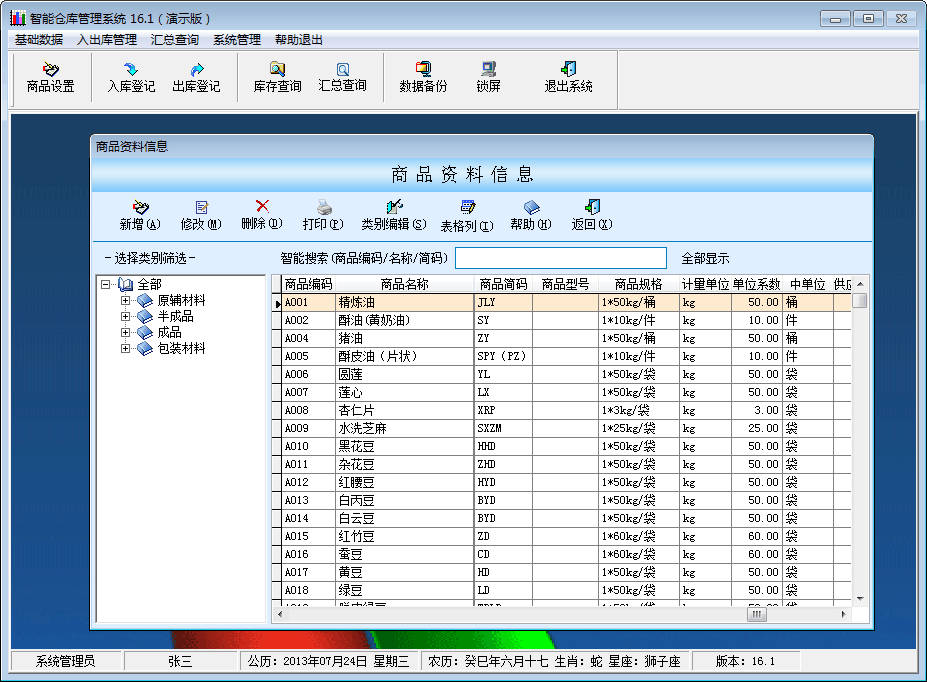
Task: Collapse the 全部 tree root node
Action: [105, 284]
